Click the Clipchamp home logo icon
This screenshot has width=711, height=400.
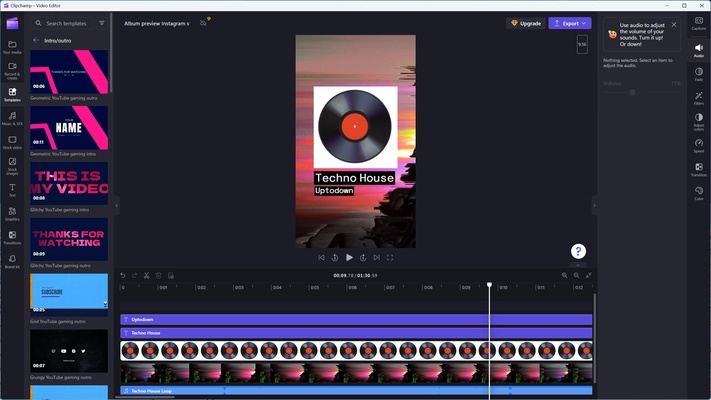(x=12, y=23)
